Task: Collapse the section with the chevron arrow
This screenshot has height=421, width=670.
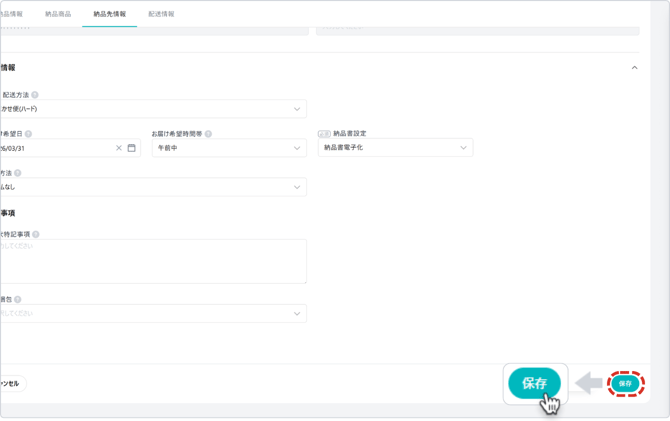Action: click(634, 68)
